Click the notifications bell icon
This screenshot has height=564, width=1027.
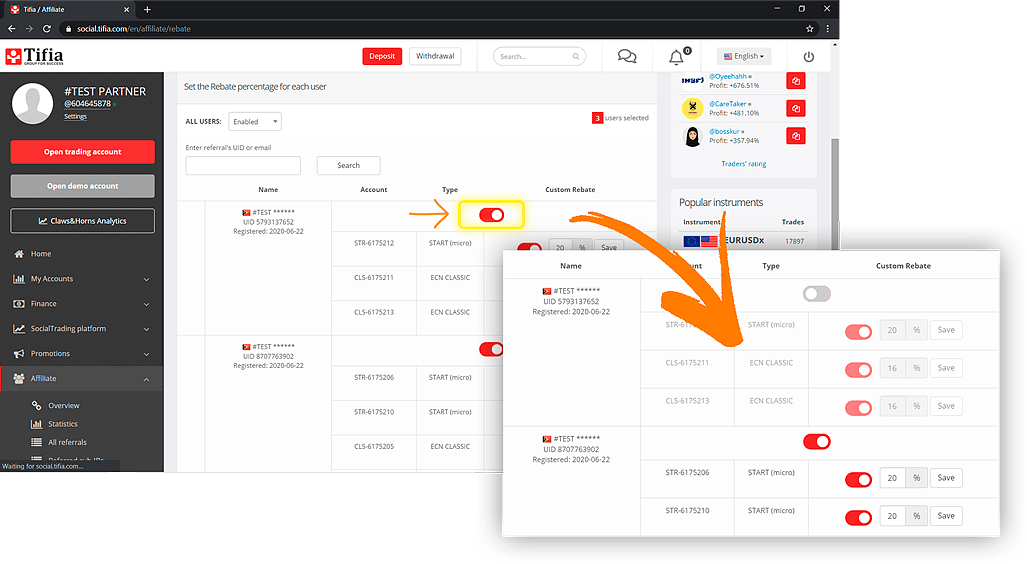pyautogui.click(x=677, y=58)
